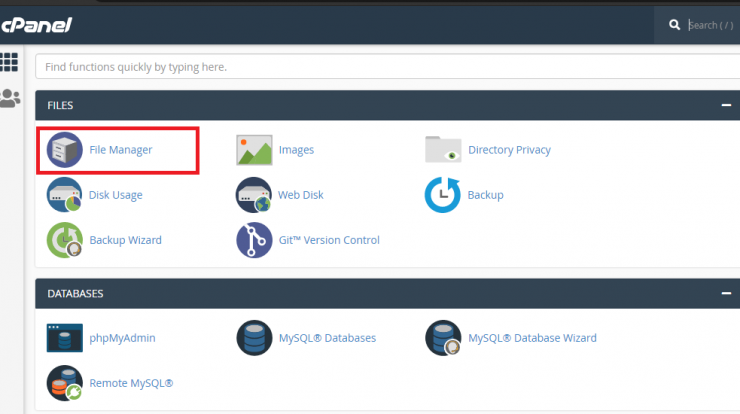The height and width of the screenshot is (414, 740).
Task: Click the grid home icon in sidebar
Action: tap(9, 62)
